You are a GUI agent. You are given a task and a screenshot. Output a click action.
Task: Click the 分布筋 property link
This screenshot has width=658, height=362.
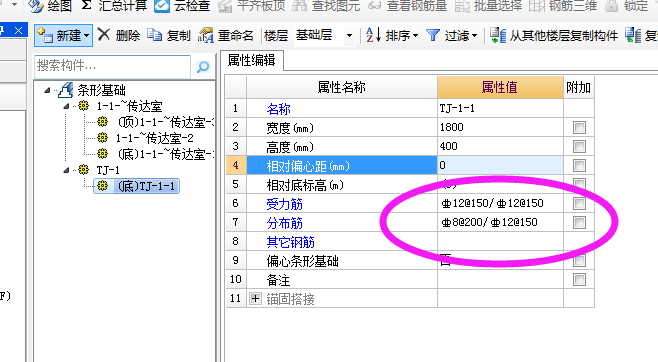click(284, 223)
